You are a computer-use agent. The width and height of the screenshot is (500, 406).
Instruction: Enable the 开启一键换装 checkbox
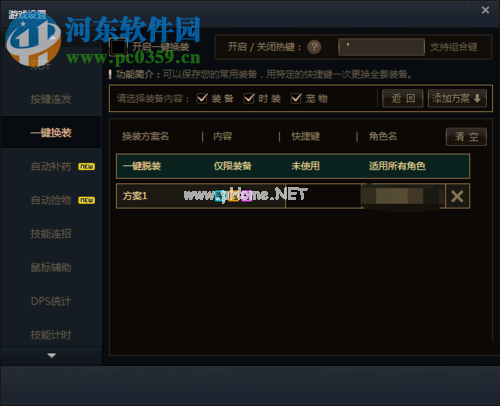(118, 47)
